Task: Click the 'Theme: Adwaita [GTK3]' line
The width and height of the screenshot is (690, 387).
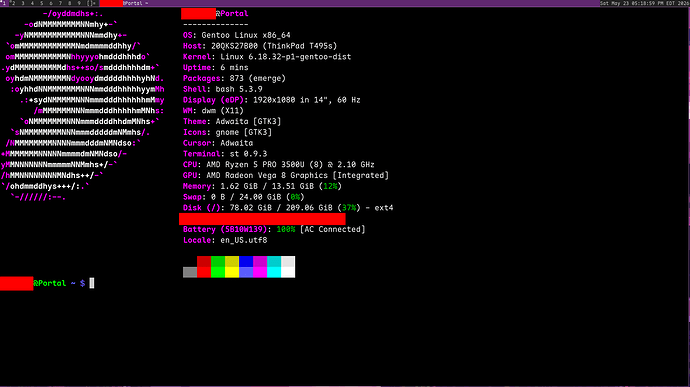Action: coord(232,122)
